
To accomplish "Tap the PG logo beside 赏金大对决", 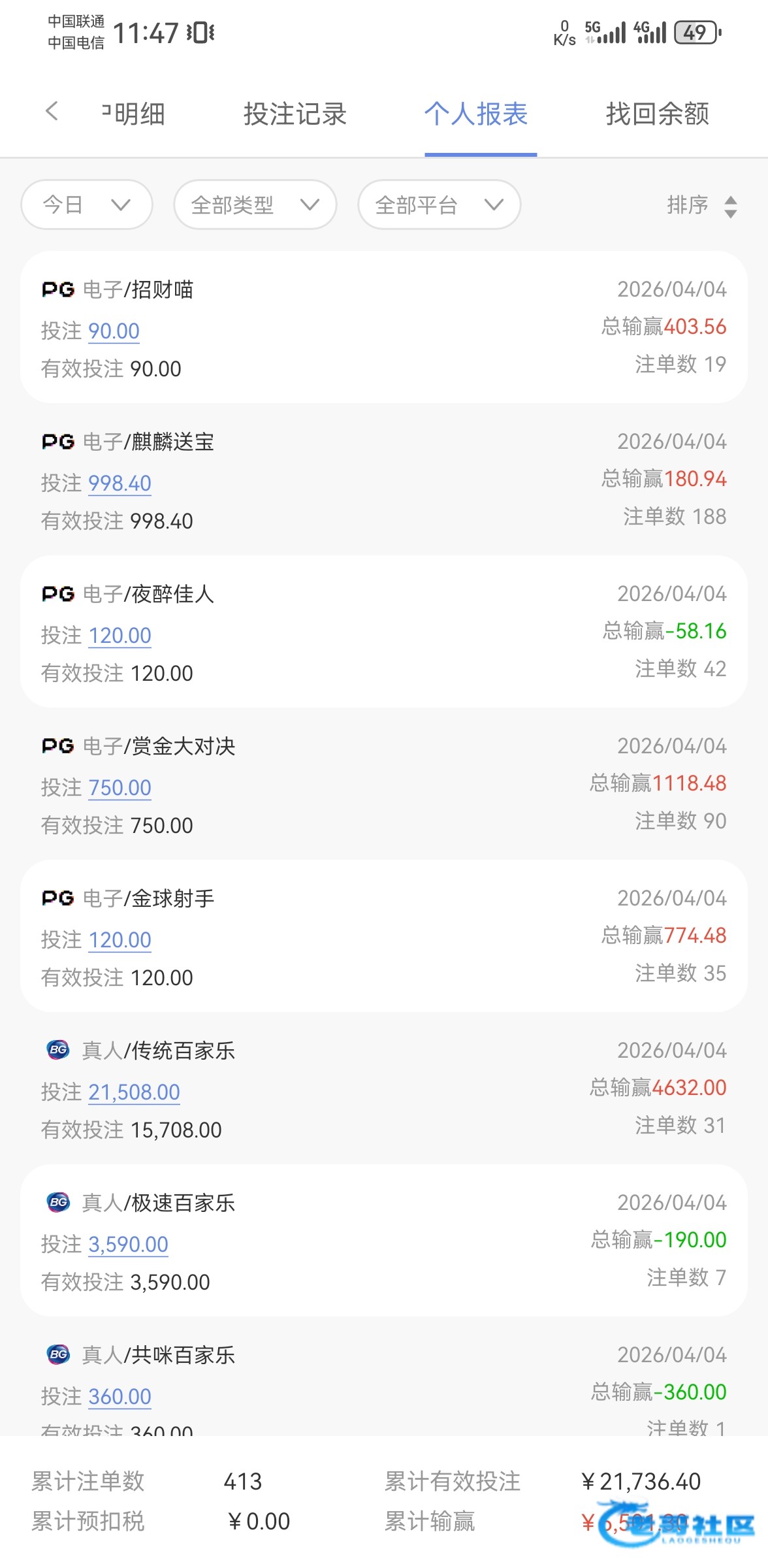I will point(58,746).
